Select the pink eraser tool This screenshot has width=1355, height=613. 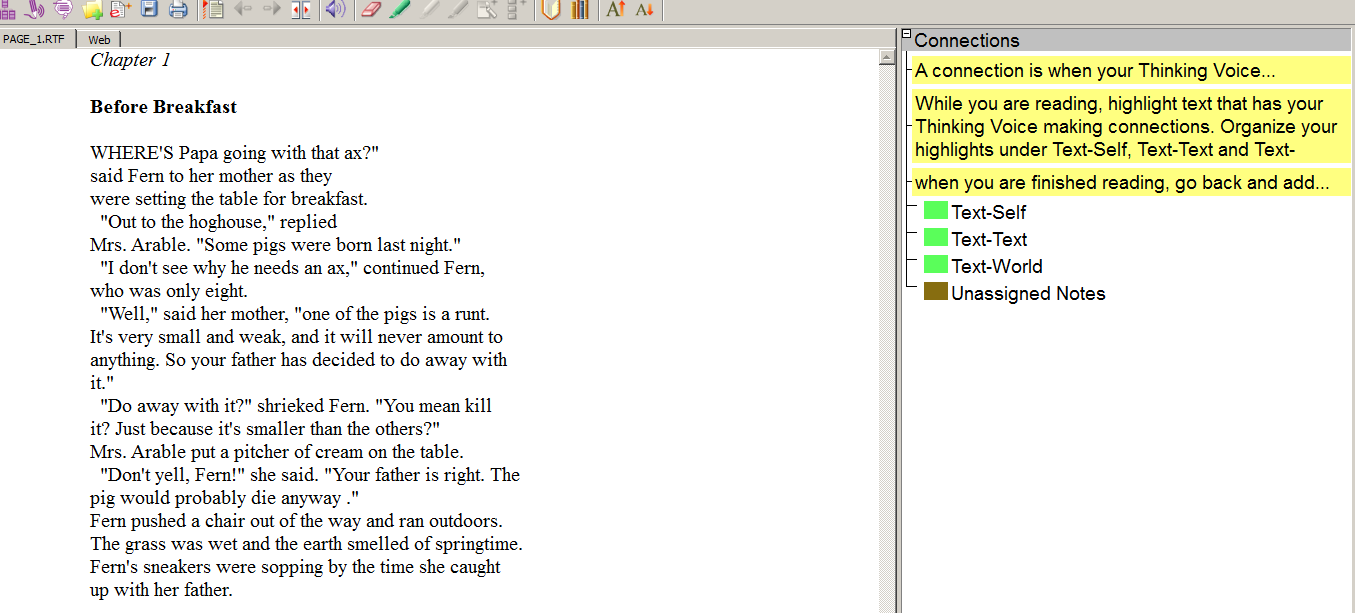point(370,10)
